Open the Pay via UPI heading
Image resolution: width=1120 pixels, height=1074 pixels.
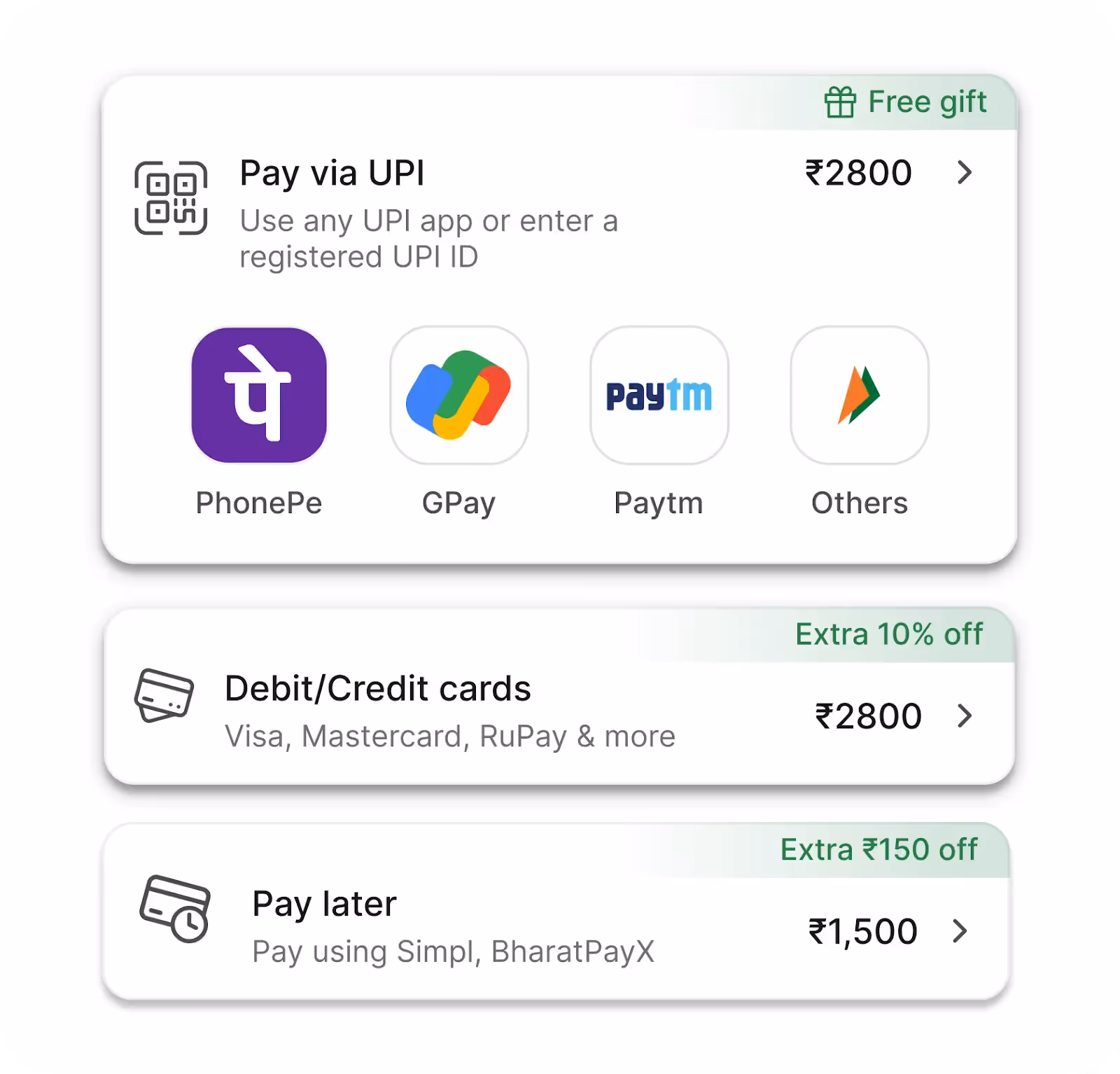pos(332,173)
